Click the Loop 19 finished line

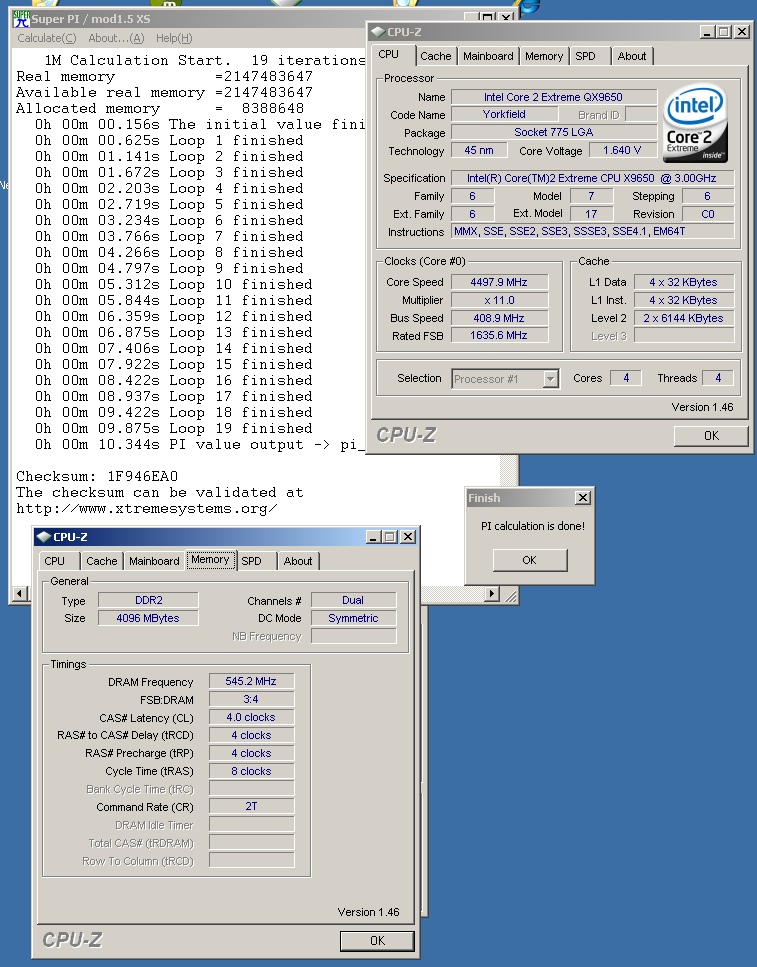(x=173, y=428)
